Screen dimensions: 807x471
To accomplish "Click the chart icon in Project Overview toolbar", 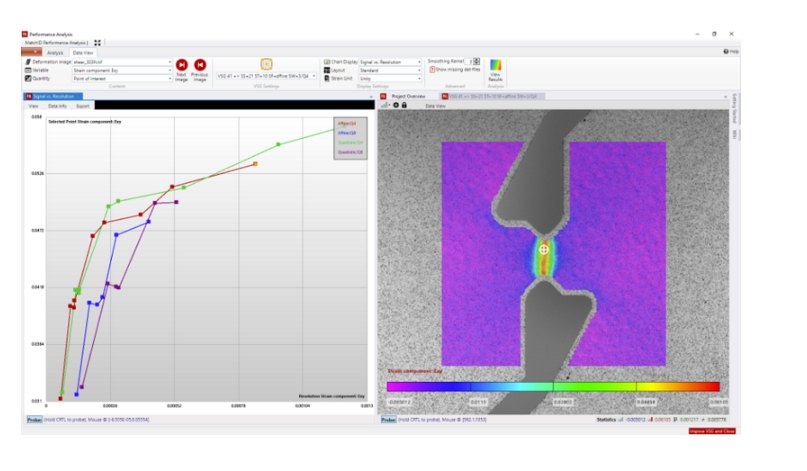I will click(x=385, y=105).
